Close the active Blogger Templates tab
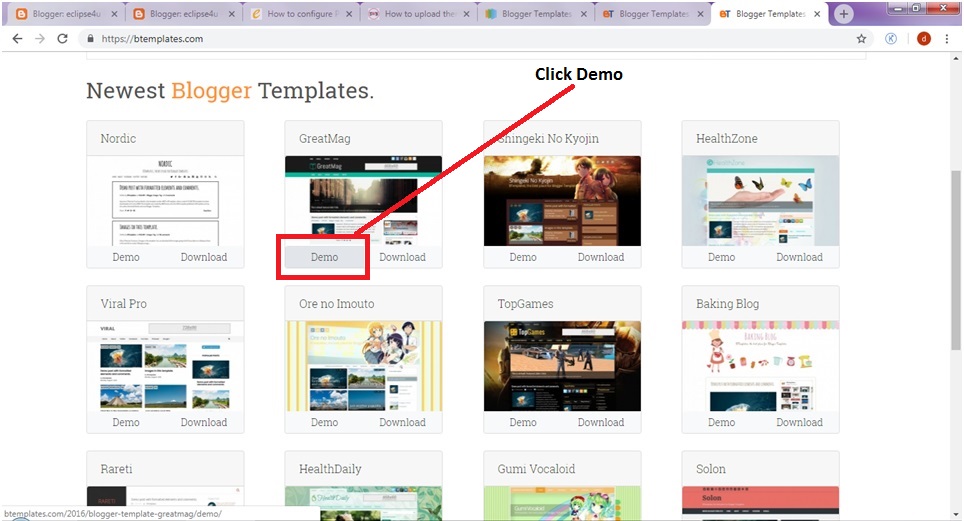 tap(817, 14)
